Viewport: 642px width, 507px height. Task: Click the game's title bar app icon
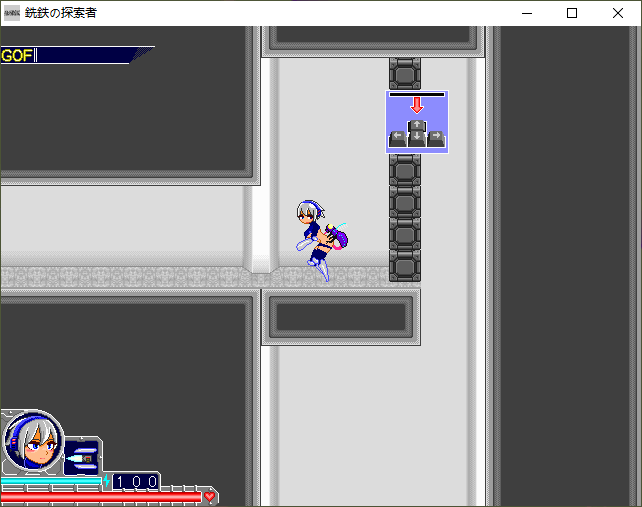pyautogui.click(x=12, y=13)
